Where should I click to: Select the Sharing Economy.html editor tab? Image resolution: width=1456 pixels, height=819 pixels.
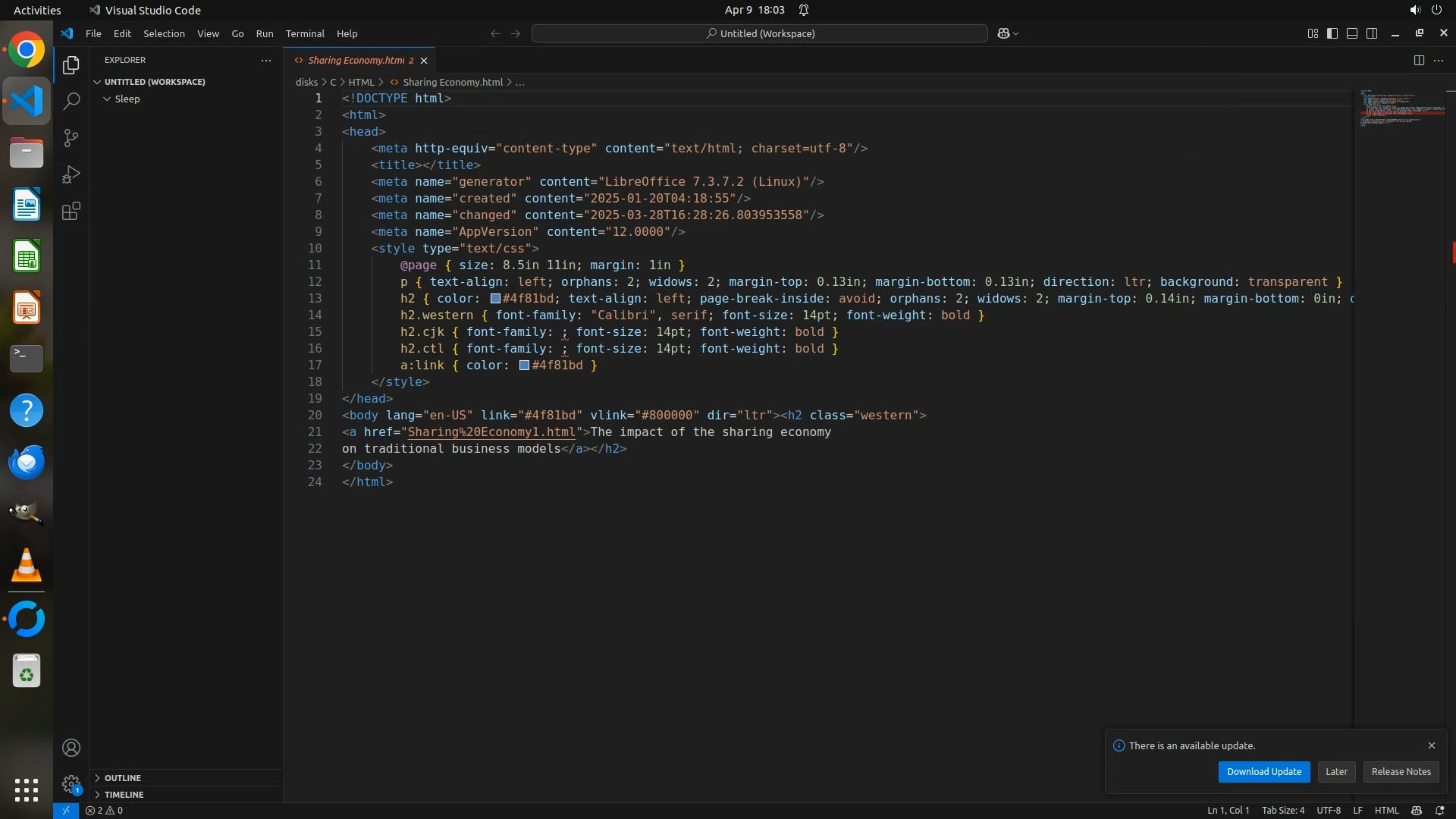[x=356, y=60]
